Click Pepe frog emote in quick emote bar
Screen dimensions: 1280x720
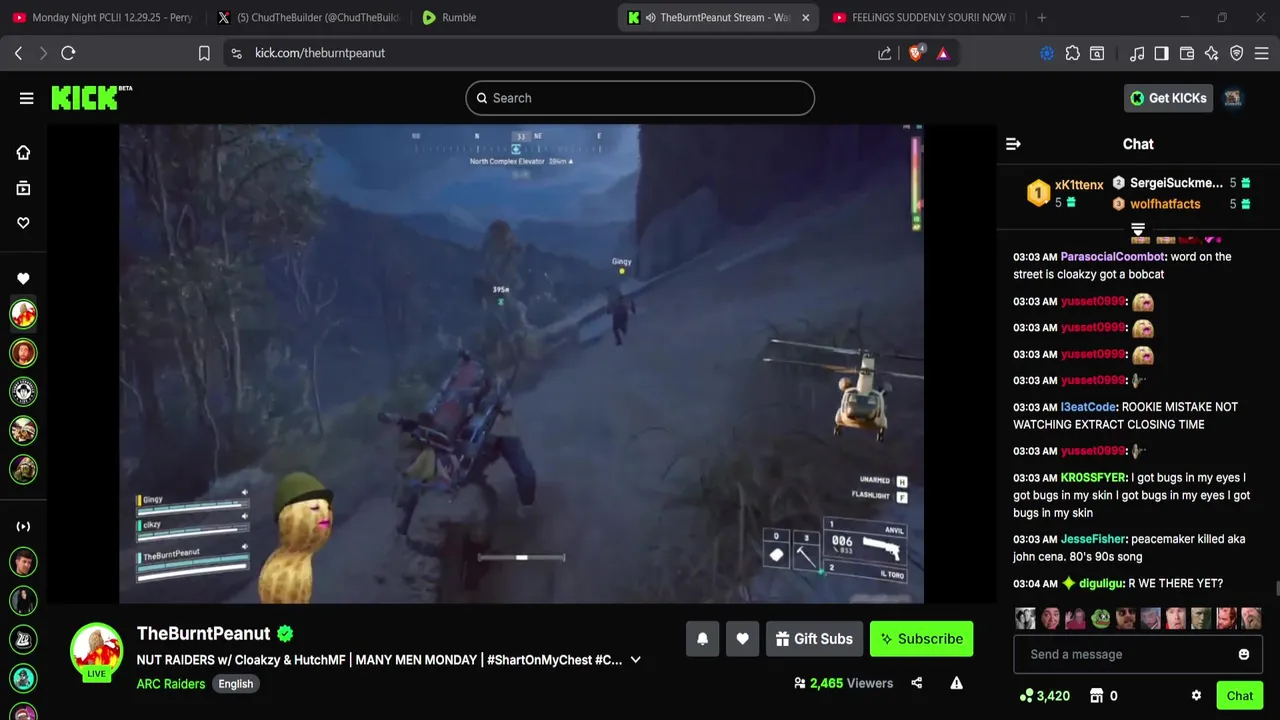[x=1101, y=618]
